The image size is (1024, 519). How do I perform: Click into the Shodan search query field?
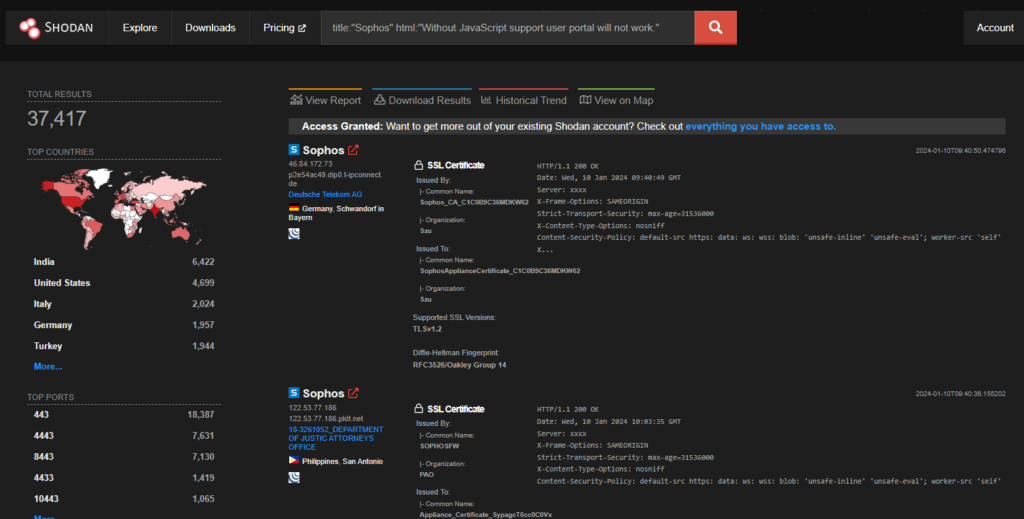tap(507, 27)
